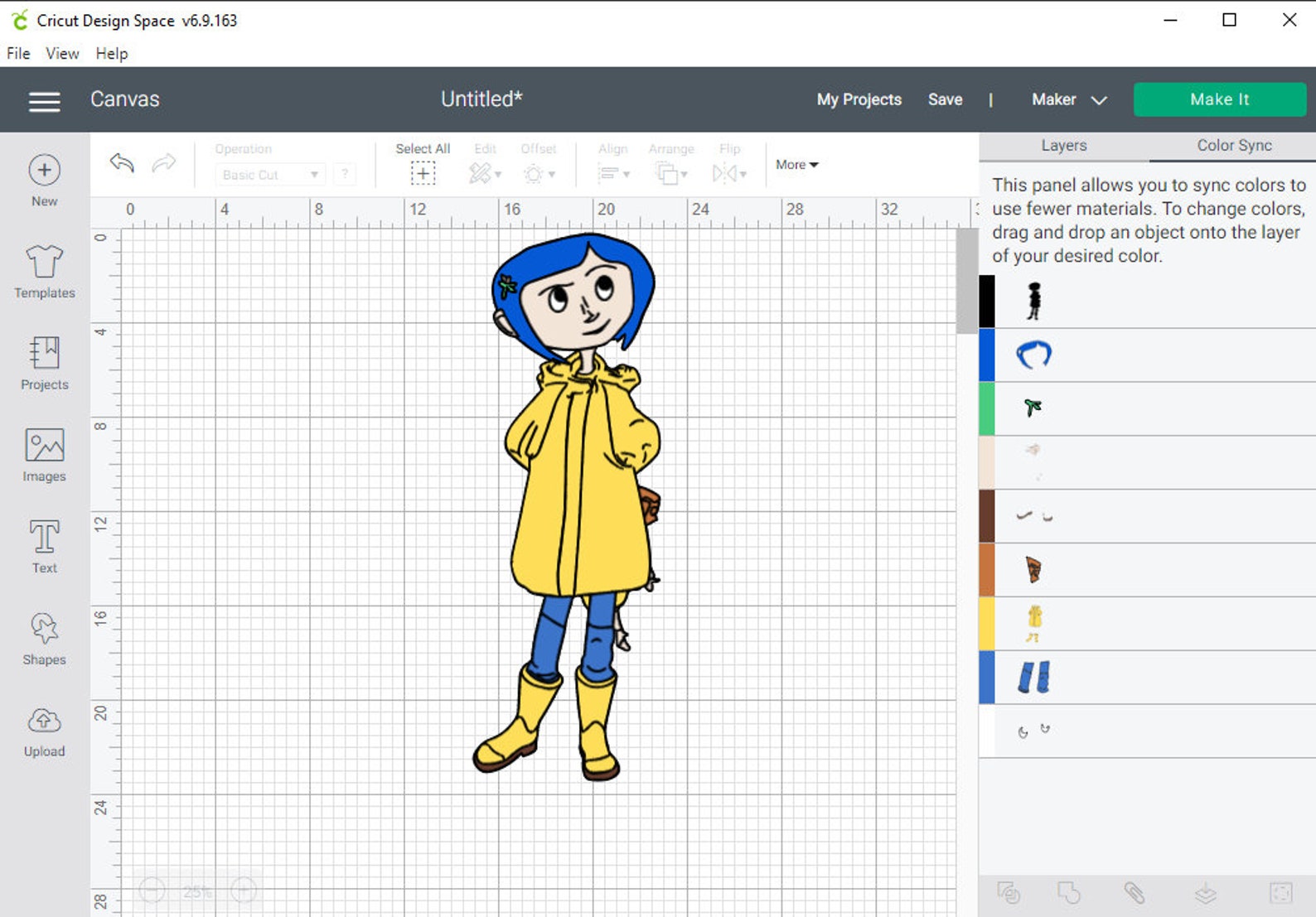Image resolution: width=1316 pixels, height=917 pixels.
Task: Click the Flatten icon in bottom panel
Action: tap(1206, 893)
